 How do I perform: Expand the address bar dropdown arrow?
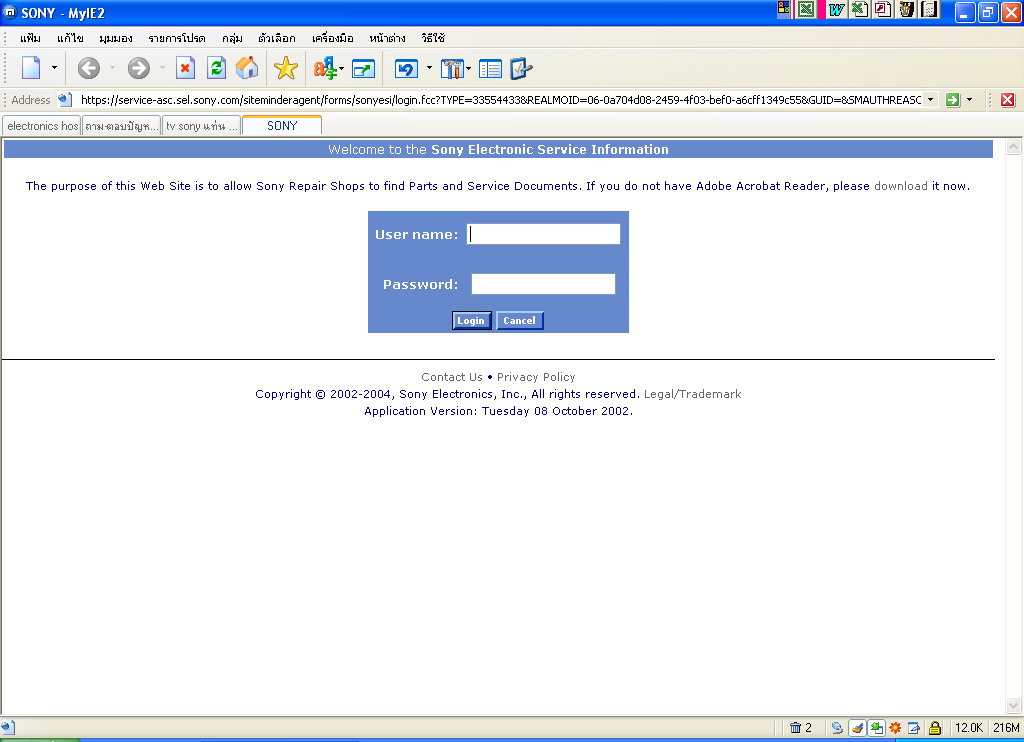(x=931, y=100)
